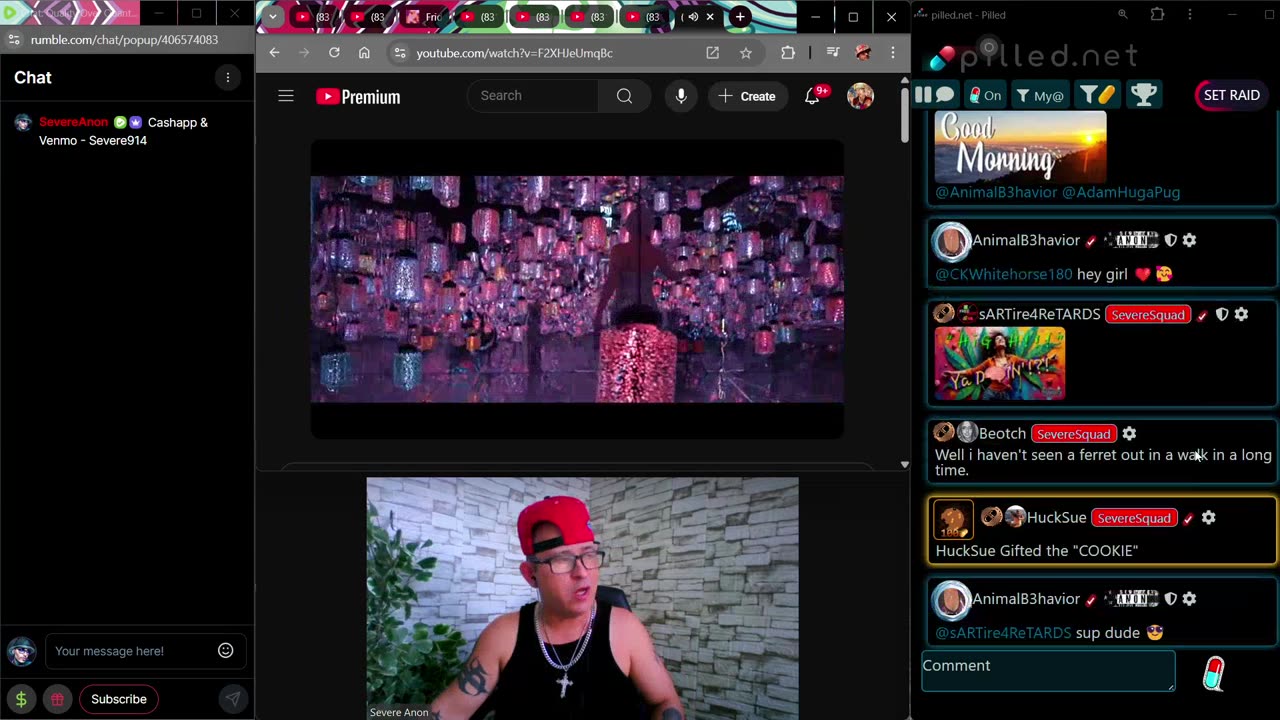Image resolution: width=1280 pixels, height=720 pixels.
Task: Open the Chrome three-dot menu
Action: 892,53
